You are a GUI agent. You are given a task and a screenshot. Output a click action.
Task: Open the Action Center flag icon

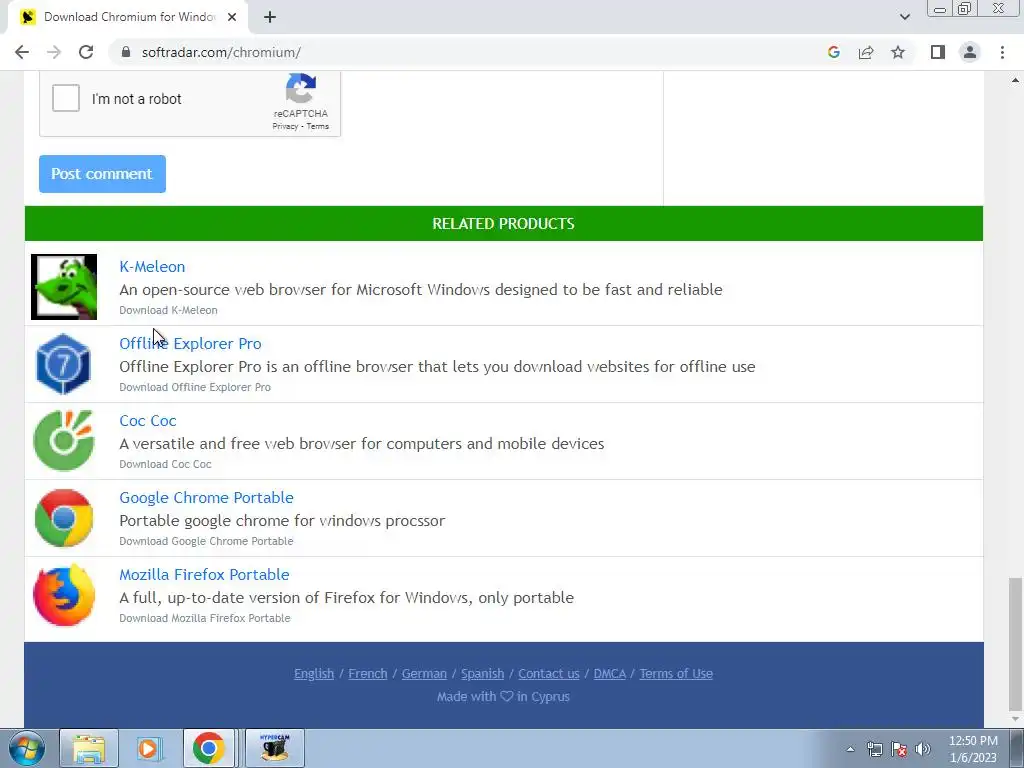(899, 749)
